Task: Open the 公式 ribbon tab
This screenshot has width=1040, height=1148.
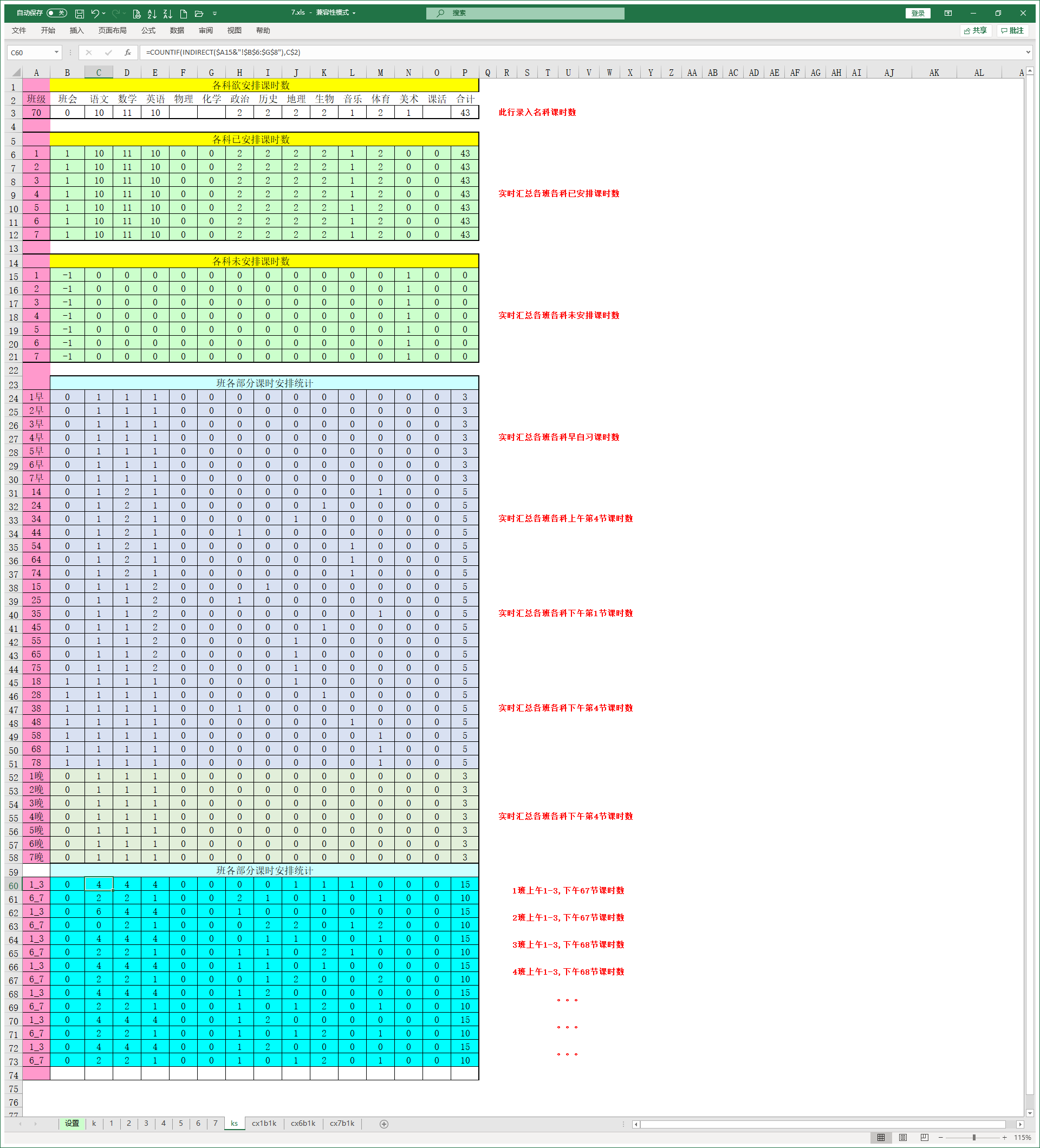Action: pos(148,30)
